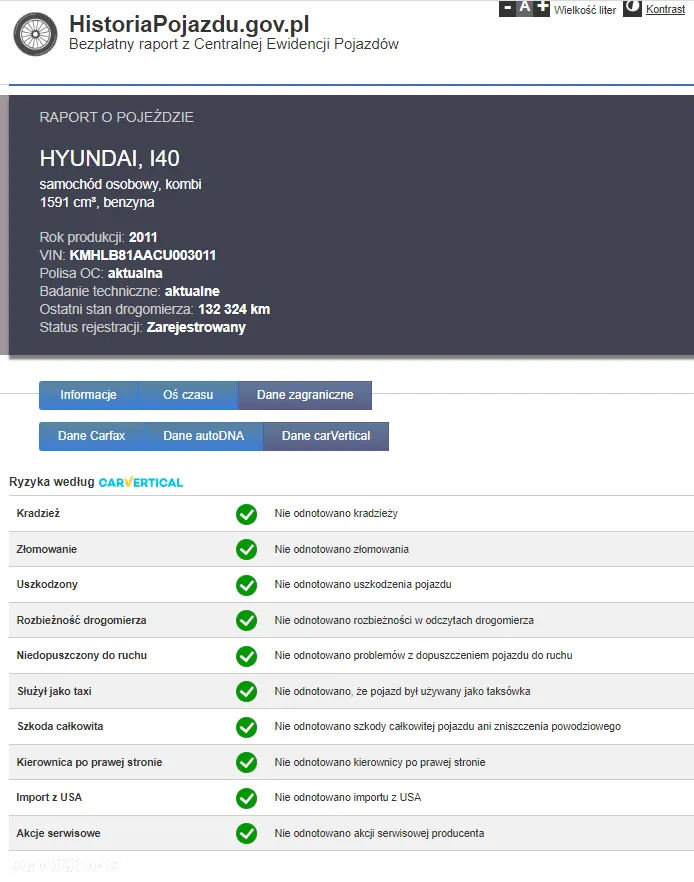The width and height of the screenshot is (694, 882).
Task: Click the Kierownica po prawej stronie label
Action: pos(89,762)
